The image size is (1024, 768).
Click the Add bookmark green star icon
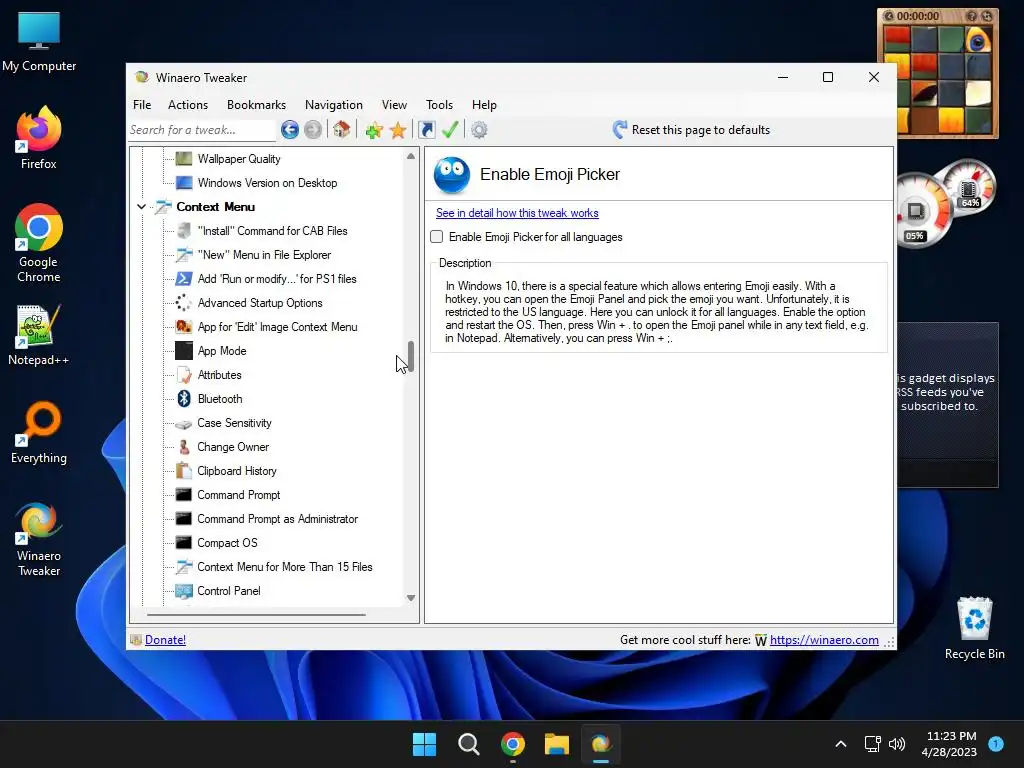tap(374, 130)
